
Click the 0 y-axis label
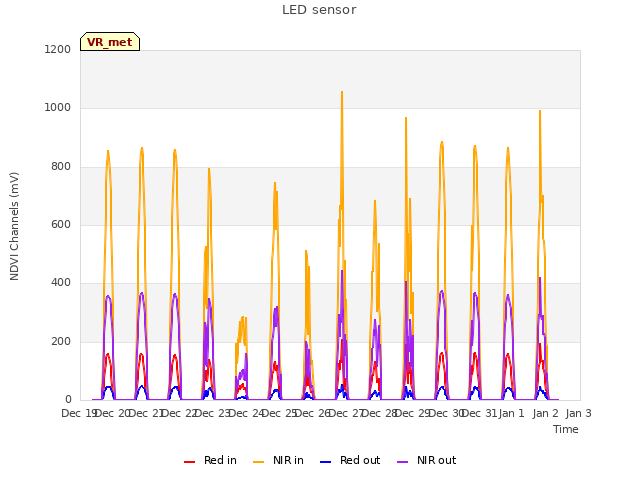point(68,399)
